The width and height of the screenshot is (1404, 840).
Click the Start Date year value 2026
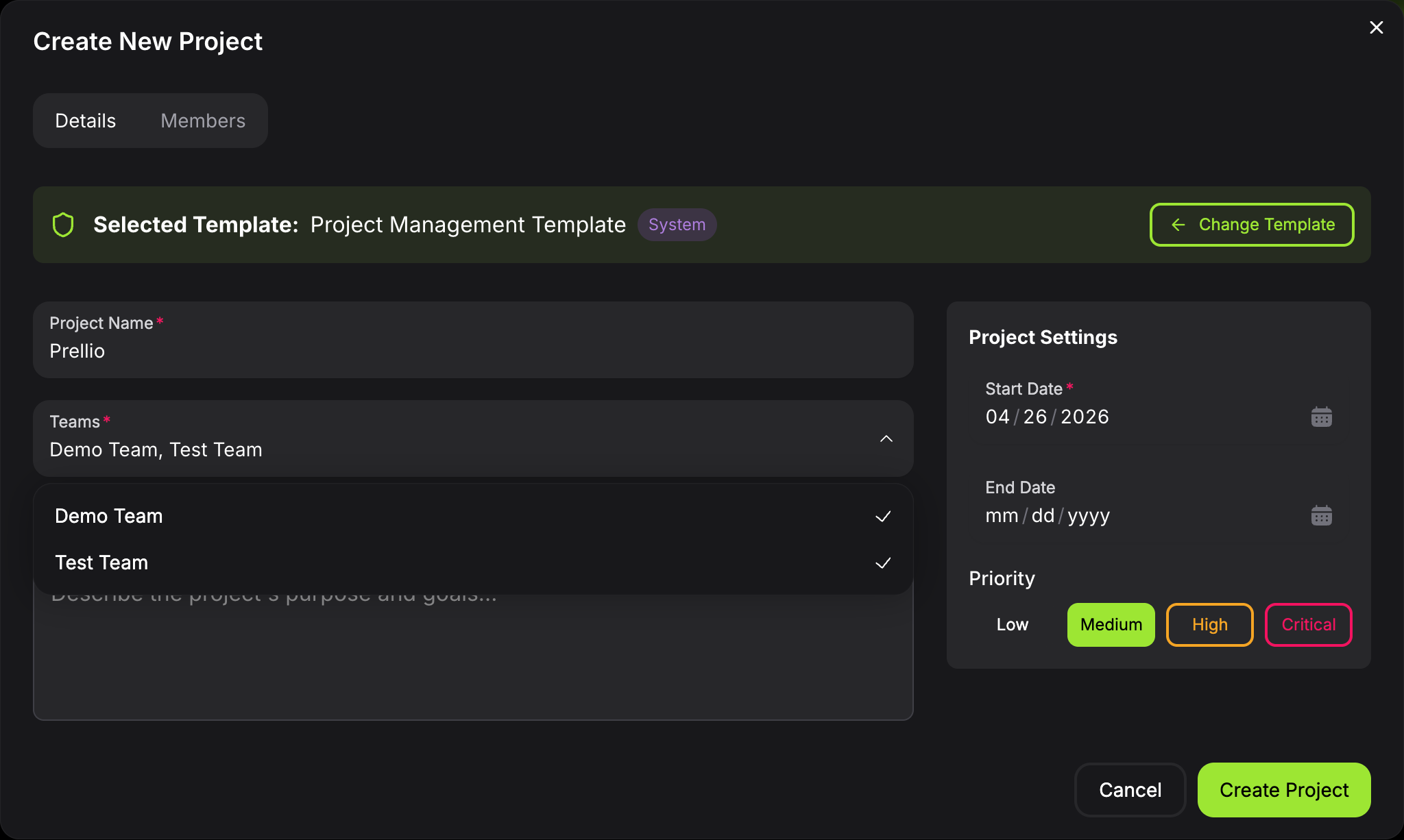click(1085, 417)
